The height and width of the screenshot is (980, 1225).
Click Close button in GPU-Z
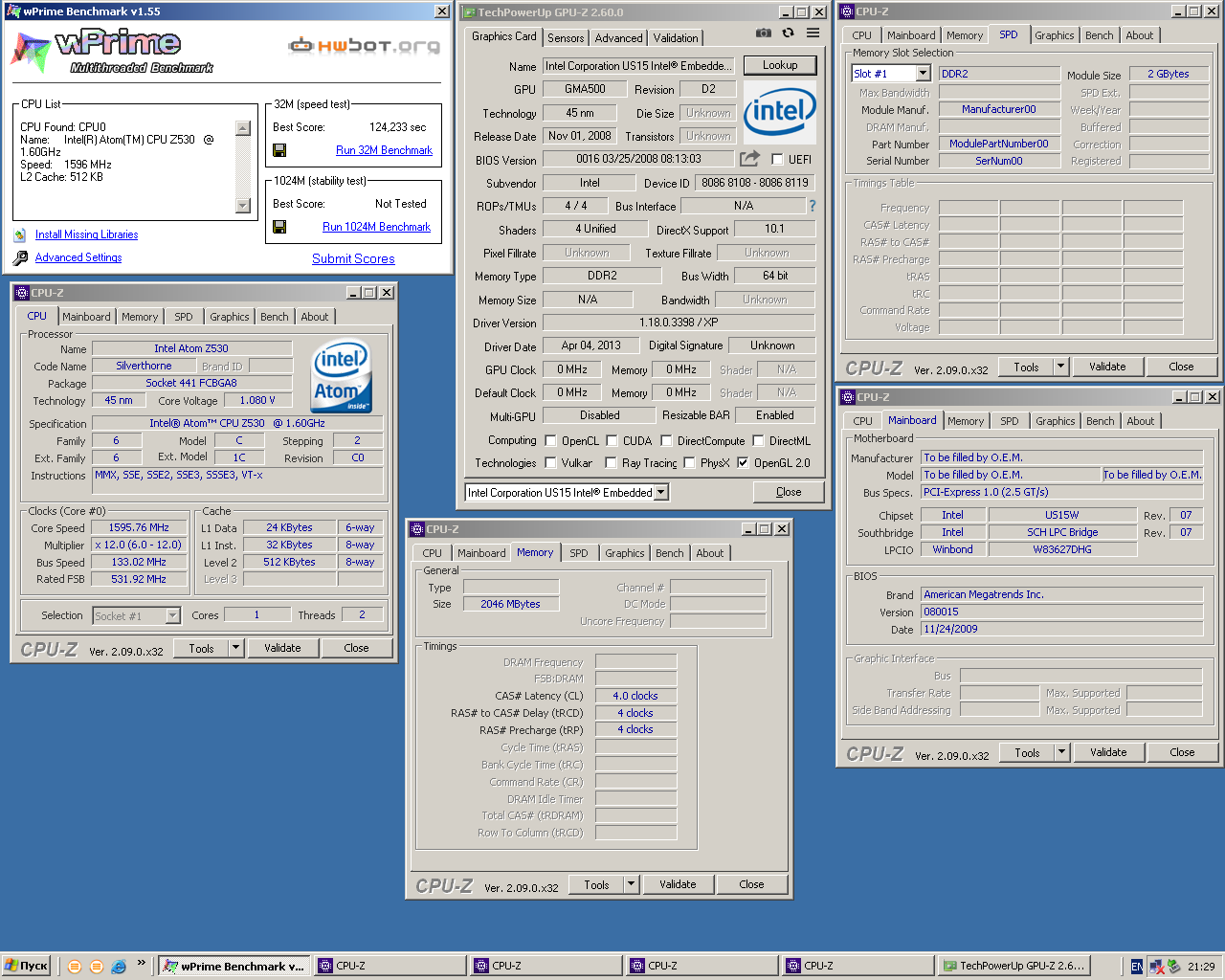(789, 492)
